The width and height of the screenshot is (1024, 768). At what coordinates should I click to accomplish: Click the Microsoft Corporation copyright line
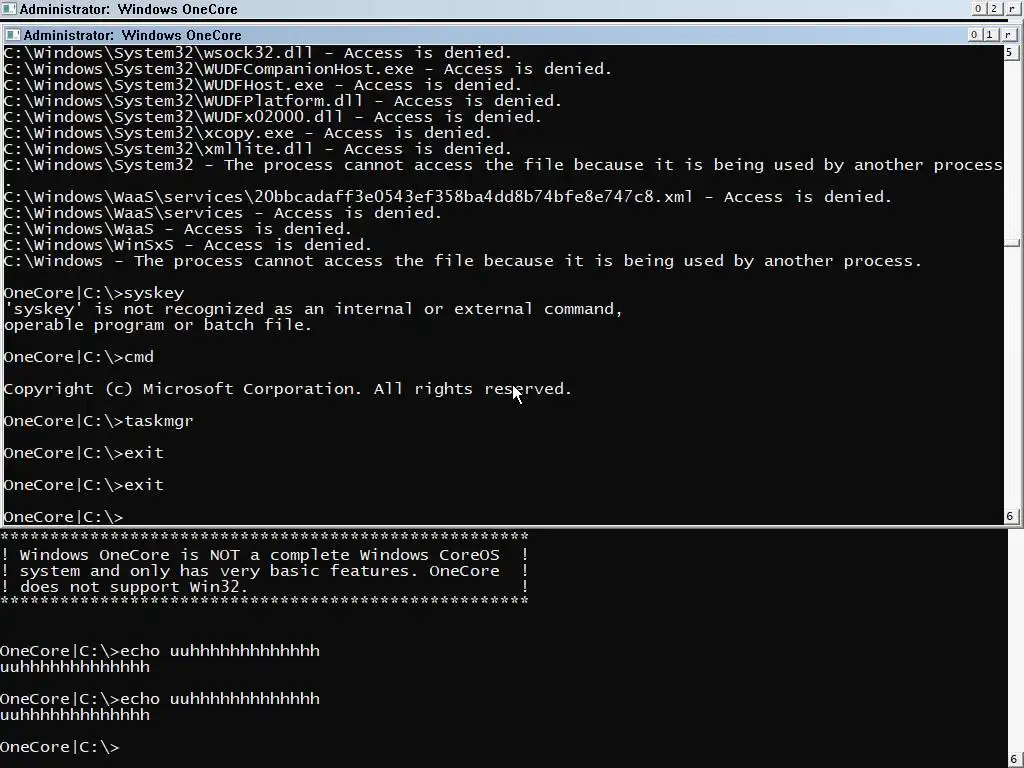click(288, 389)
